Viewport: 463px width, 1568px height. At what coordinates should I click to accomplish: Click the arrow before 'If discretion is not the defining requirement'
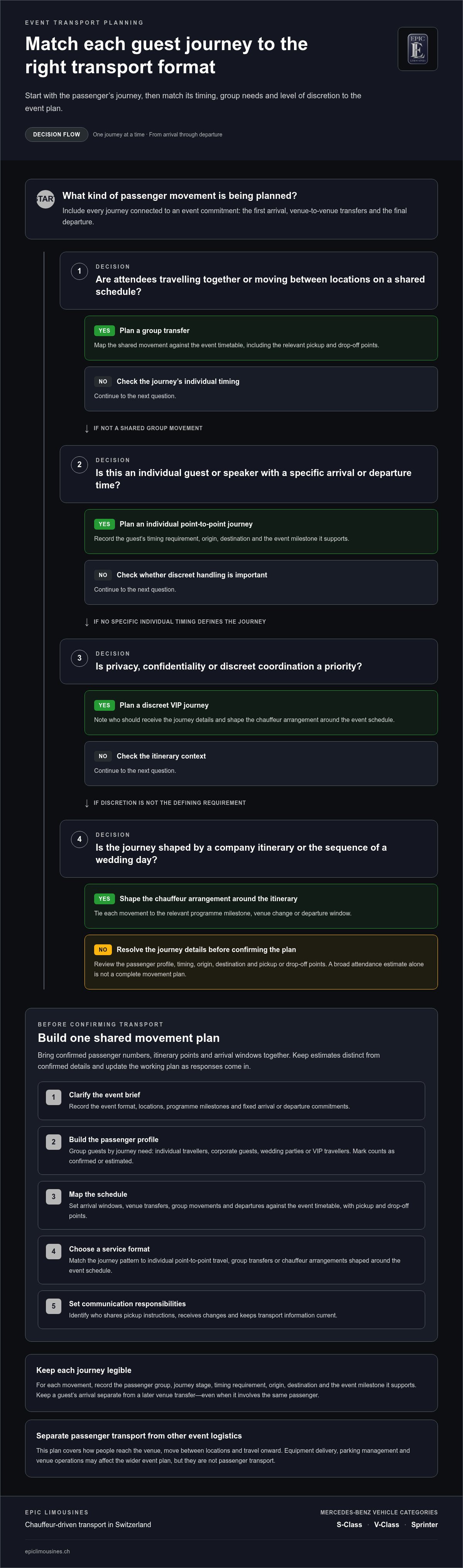pyautogui.click(x=87, y=803)
